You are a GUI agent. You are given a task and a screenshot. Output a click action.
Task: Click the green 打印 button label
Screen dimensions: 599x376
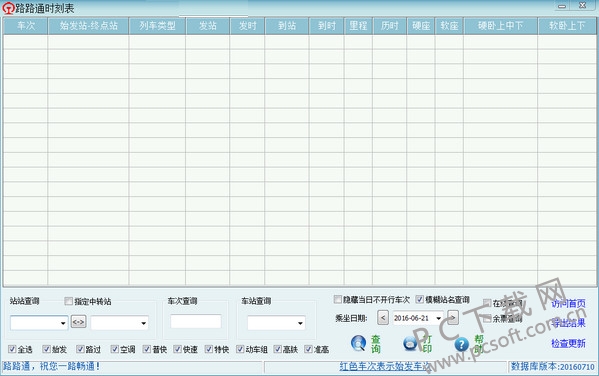[x=427, y=344]
